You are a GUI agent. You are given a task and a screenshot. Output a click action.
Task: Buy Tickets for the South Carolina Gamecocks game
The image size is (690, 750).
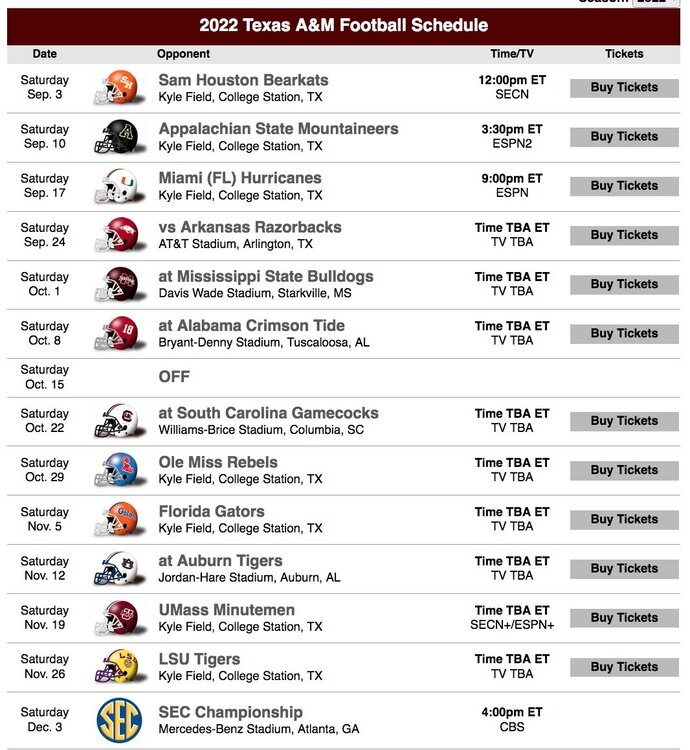tap(624, 421)
